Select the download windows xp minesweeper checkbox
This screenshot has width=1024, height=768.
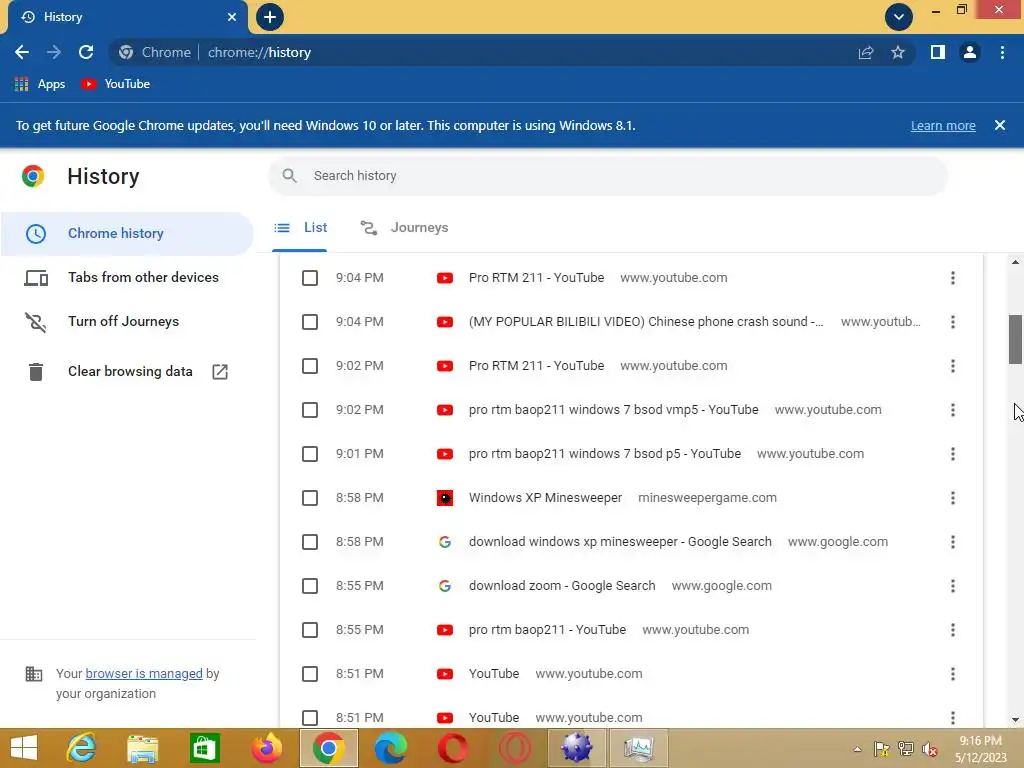(310, 542)
